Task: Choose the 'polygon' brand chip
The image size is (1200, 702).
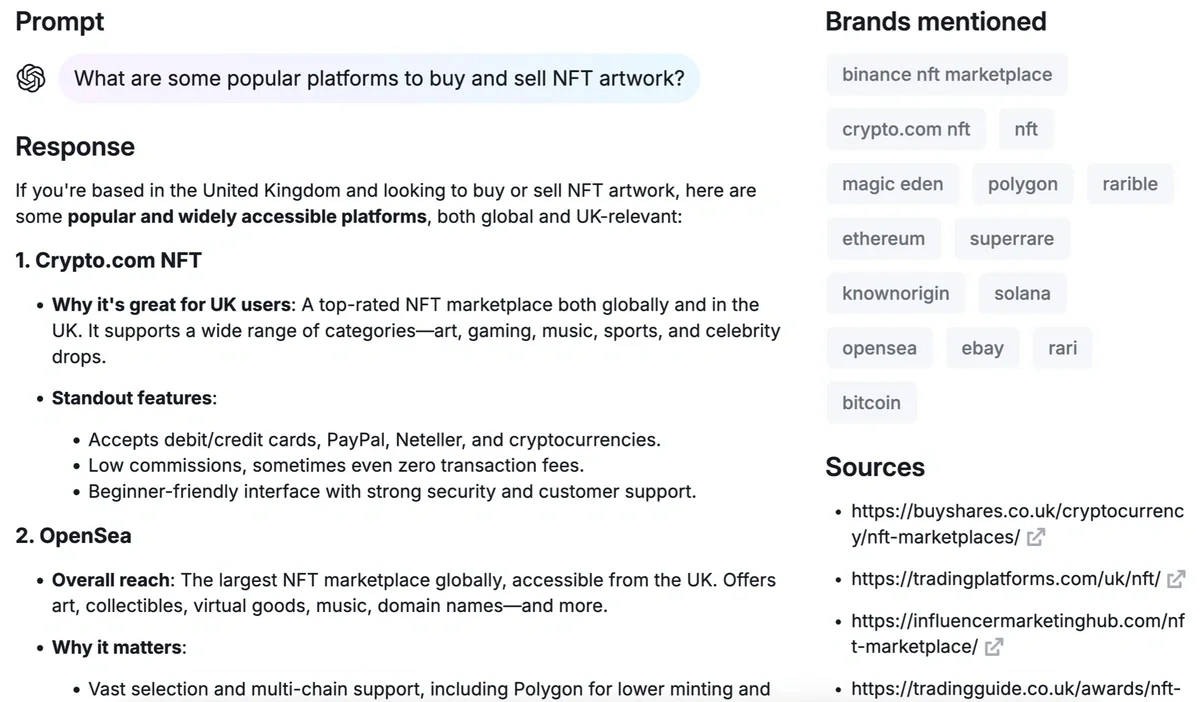Action: point(1022,184)
